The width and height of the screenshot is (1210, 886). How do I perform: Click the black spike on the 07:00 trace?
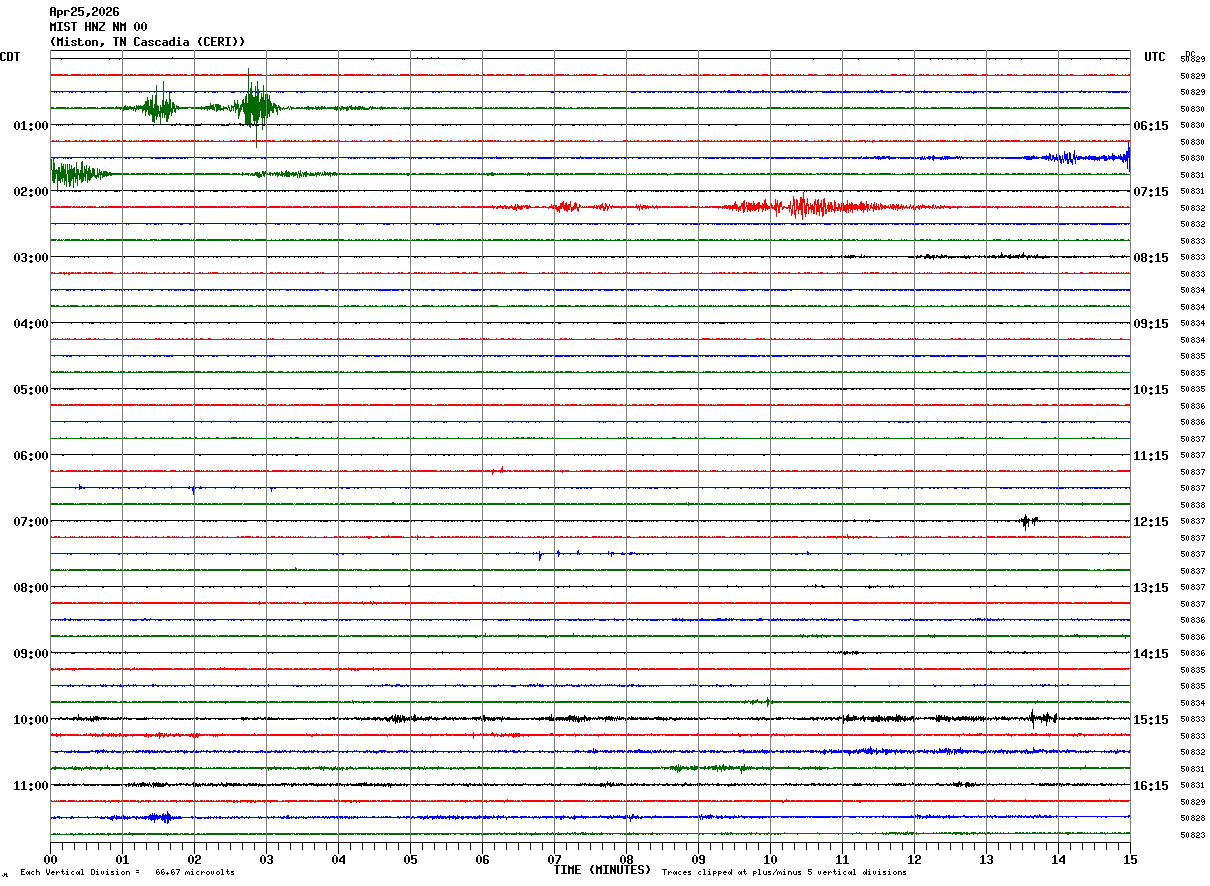coord(1027,520)
